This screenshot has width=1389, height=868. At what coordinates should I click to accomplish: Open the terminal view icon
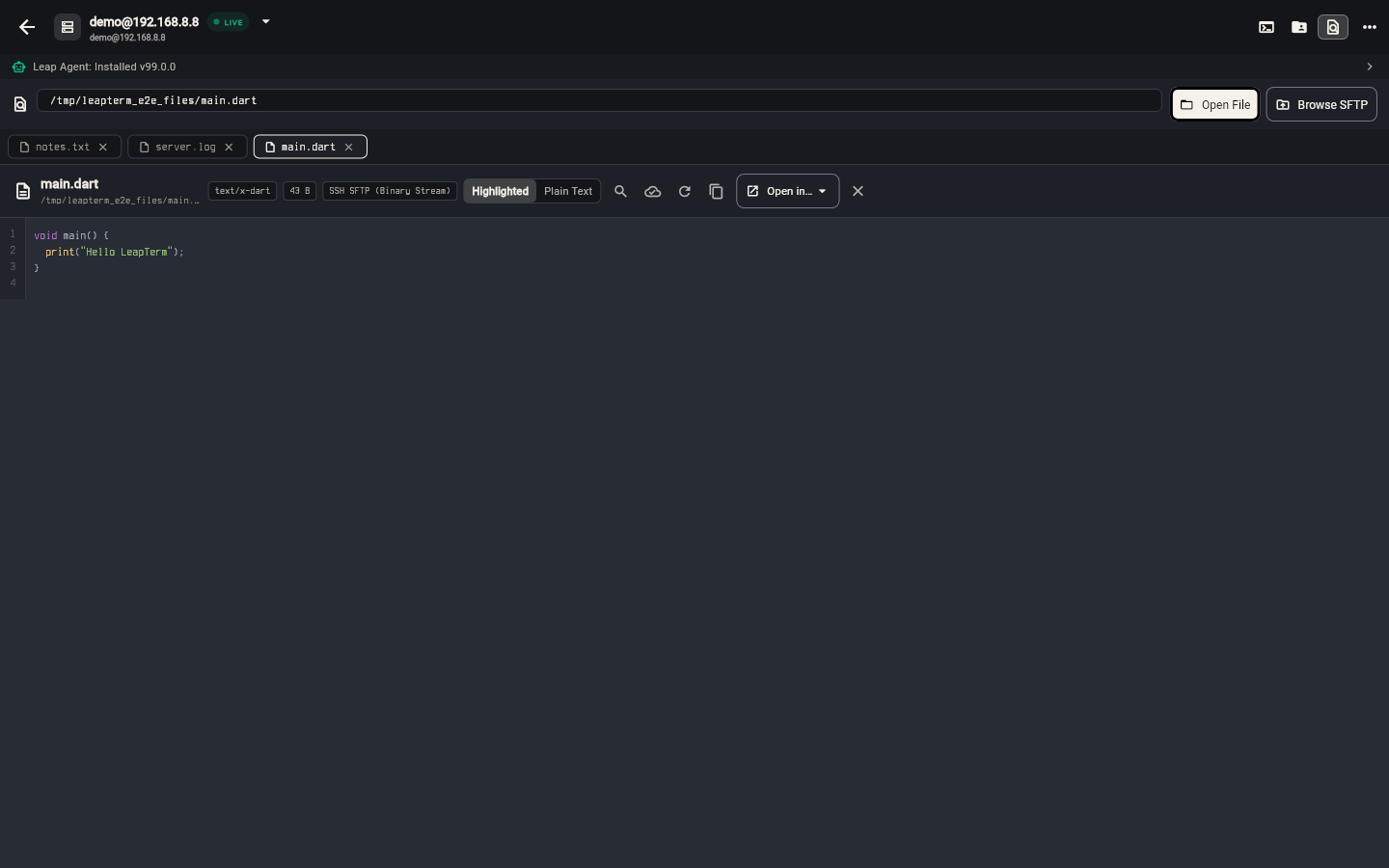[1266, 27]
